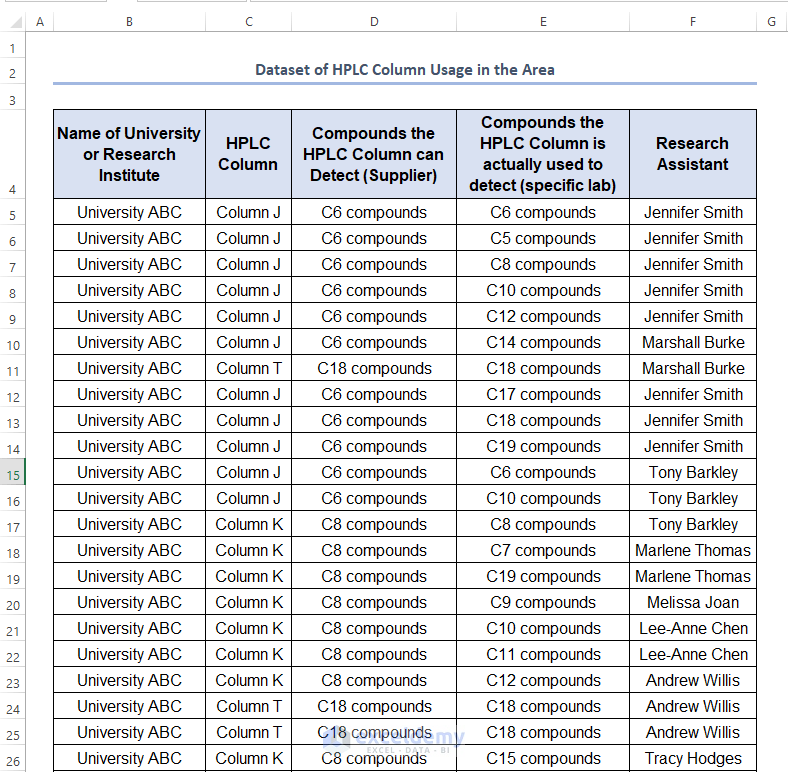Select 'C17 compounds' cell

click(543, 395)
